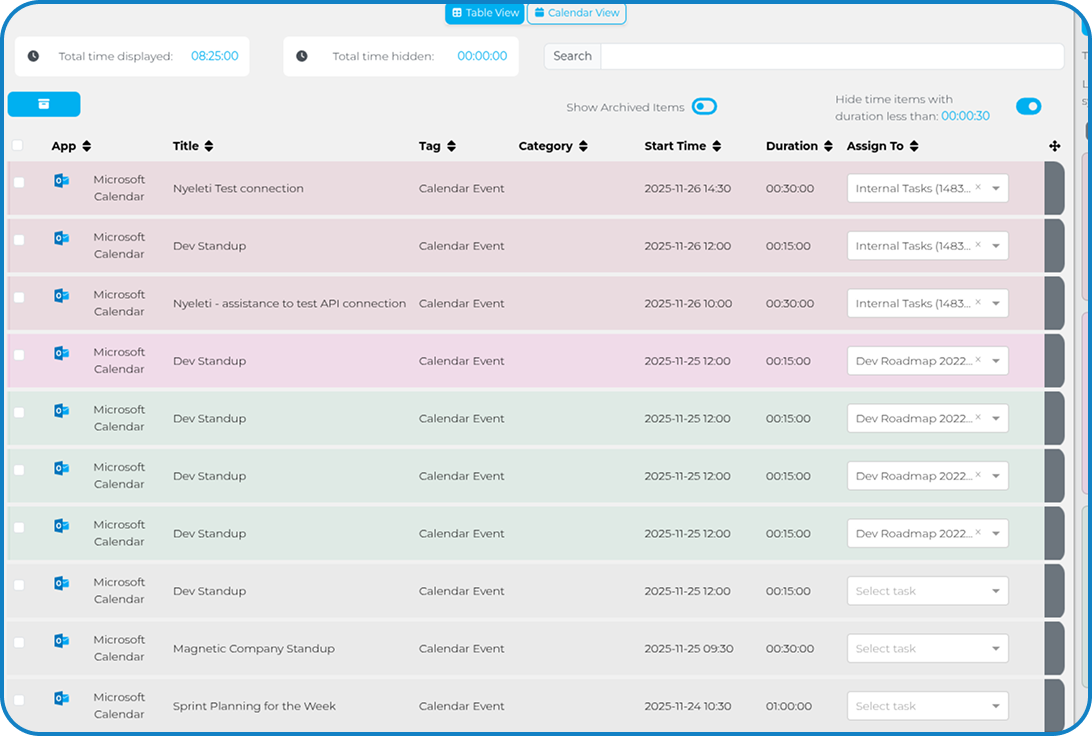Sort by Category column arrows

tap(583, 146)
